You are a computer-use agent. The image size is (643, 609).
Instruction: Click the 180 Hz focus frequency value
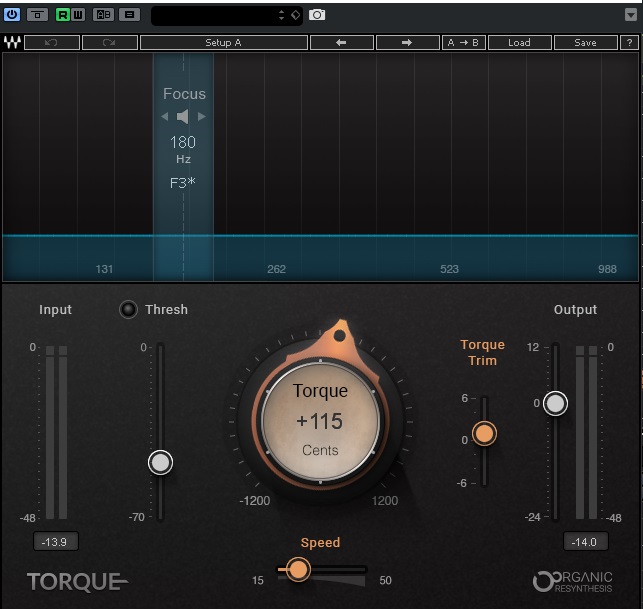pyautogui.click(x=183, y=142)
